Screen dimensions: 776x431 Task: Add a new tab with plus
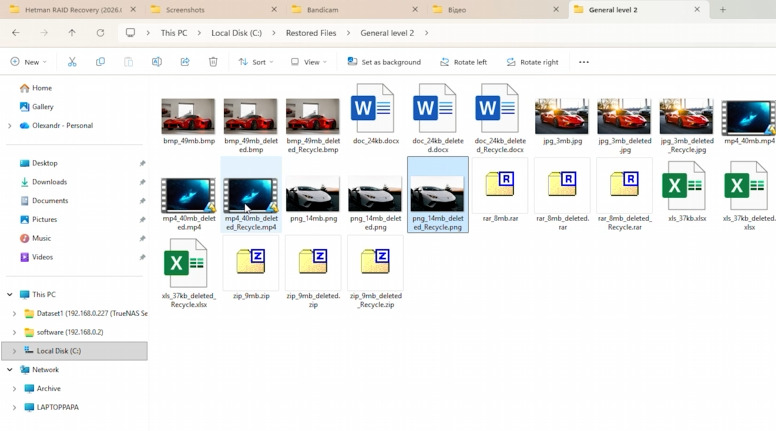pos(723,9)
